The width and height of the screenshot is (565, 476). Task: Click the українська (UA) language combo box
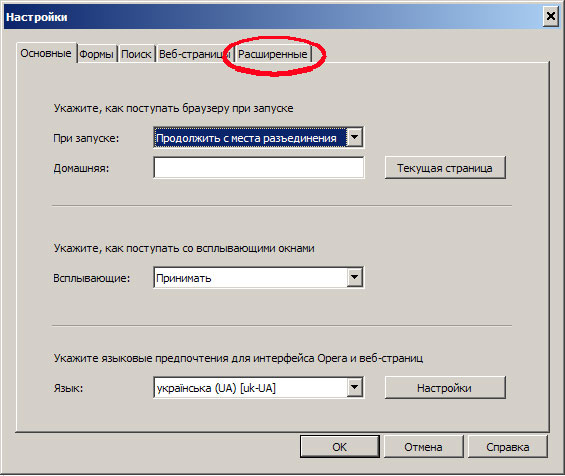point(258,388)
